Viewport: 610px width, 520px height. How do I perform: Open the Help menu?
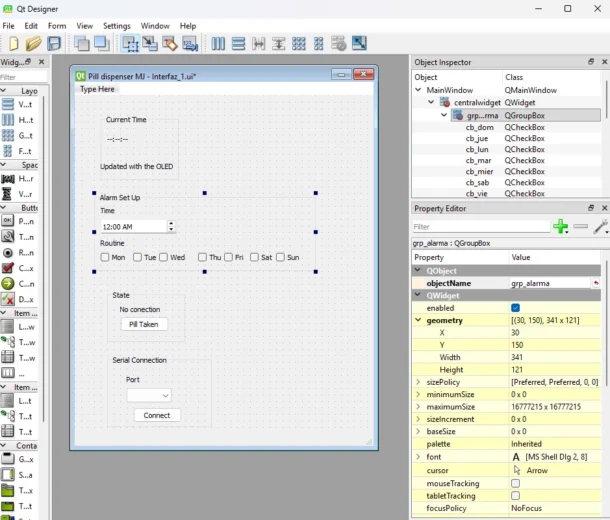click(x=188, y=26)
